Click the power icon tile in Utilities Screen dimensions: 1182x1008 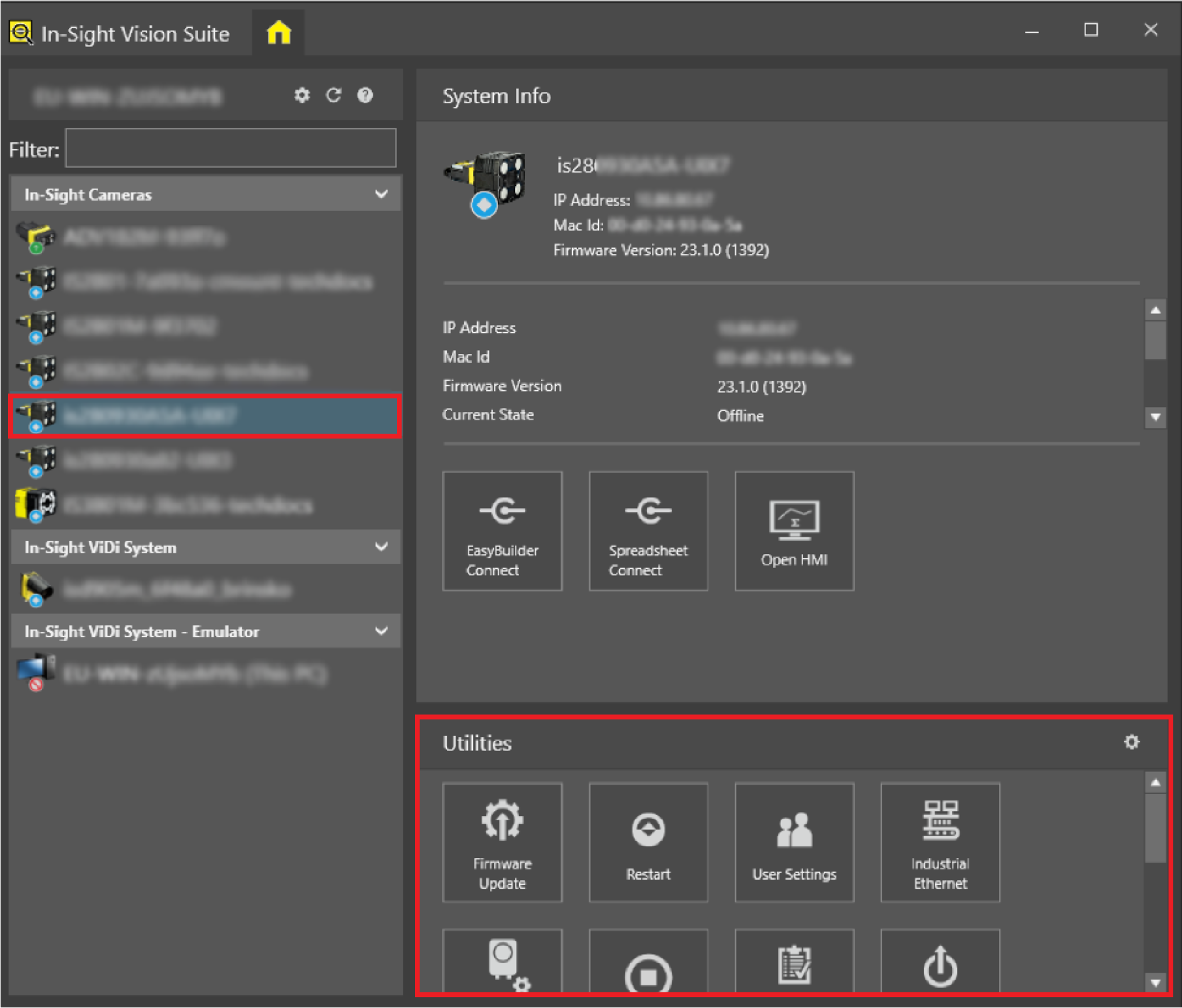(940, 965)
